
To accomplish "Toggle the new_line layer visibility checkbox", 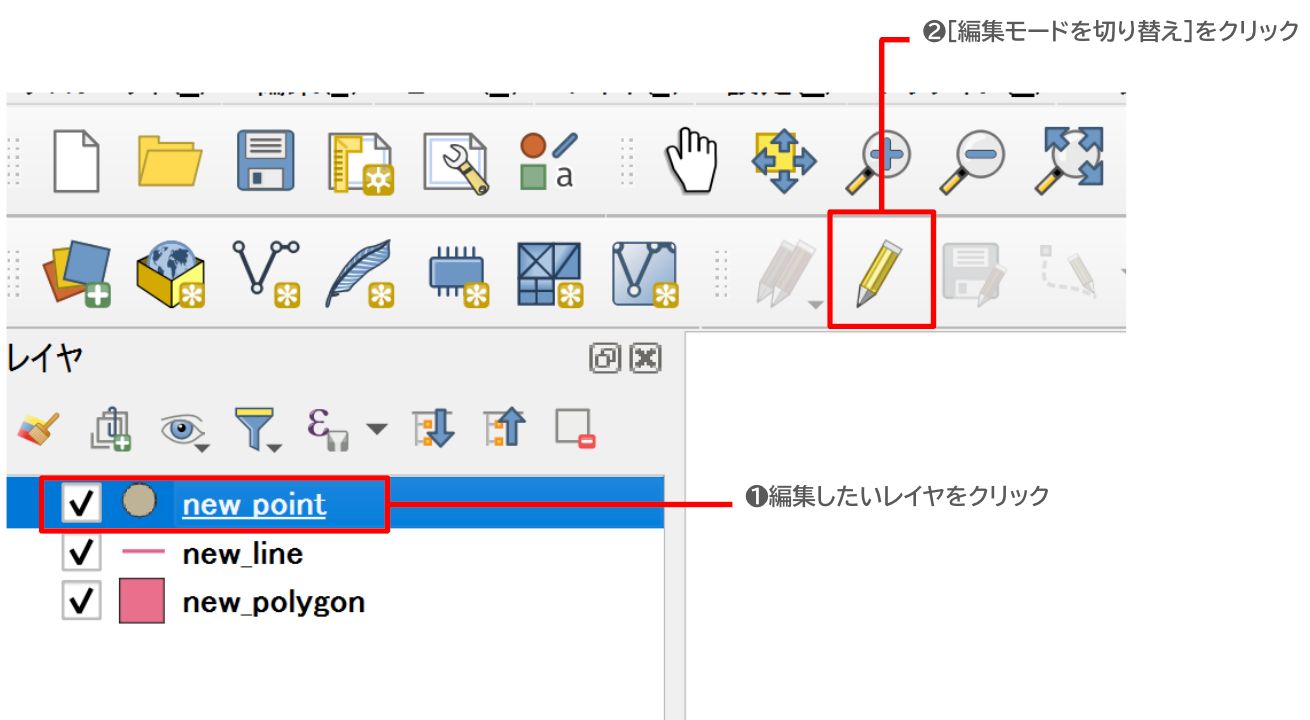I will click(x=81, y=553).
